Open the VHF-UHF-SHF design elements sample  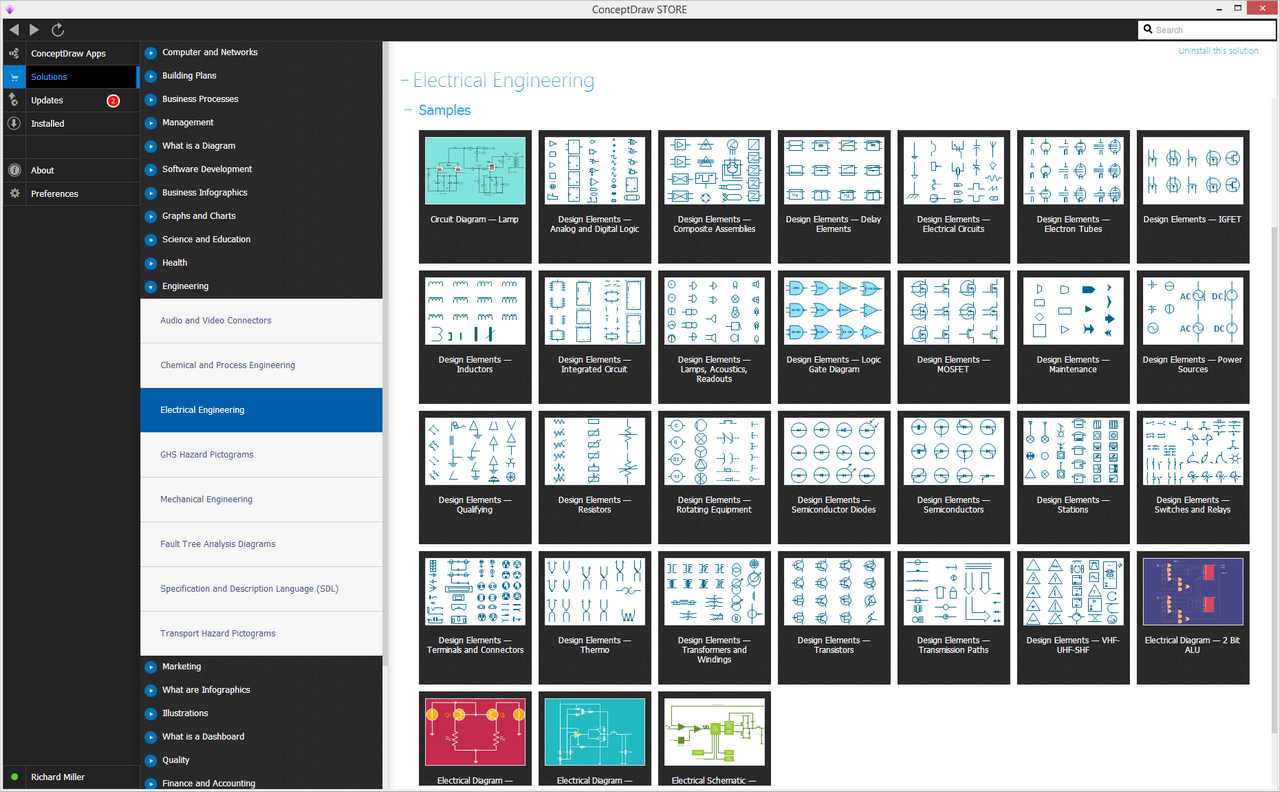coord(1073,618)
